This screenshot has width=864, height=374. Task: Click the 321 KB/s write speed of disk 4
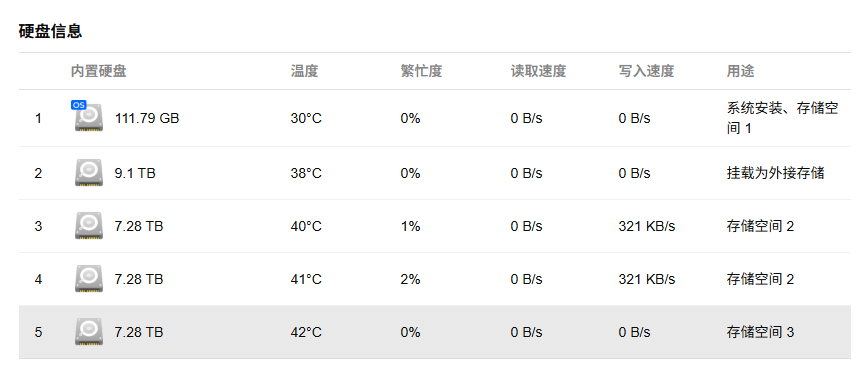(646, 279)
